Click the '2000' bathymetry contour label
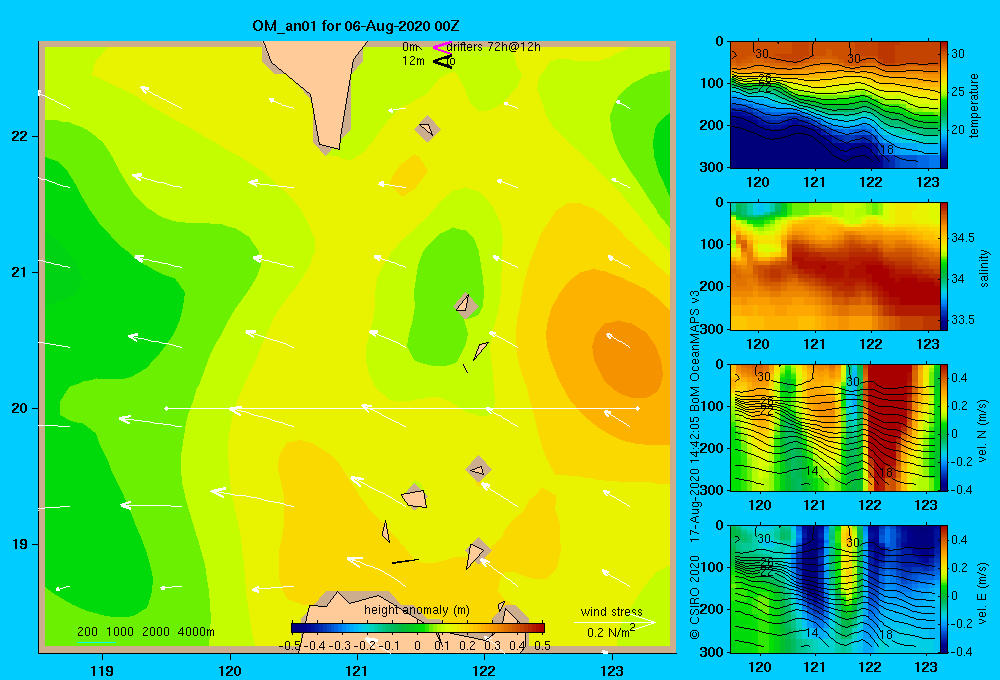 (156, 632)
